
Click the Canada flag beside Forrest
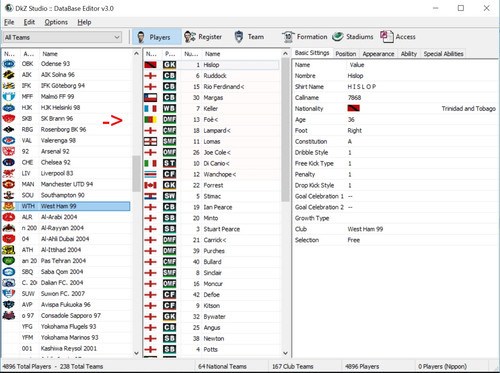[x=150, y=185]
